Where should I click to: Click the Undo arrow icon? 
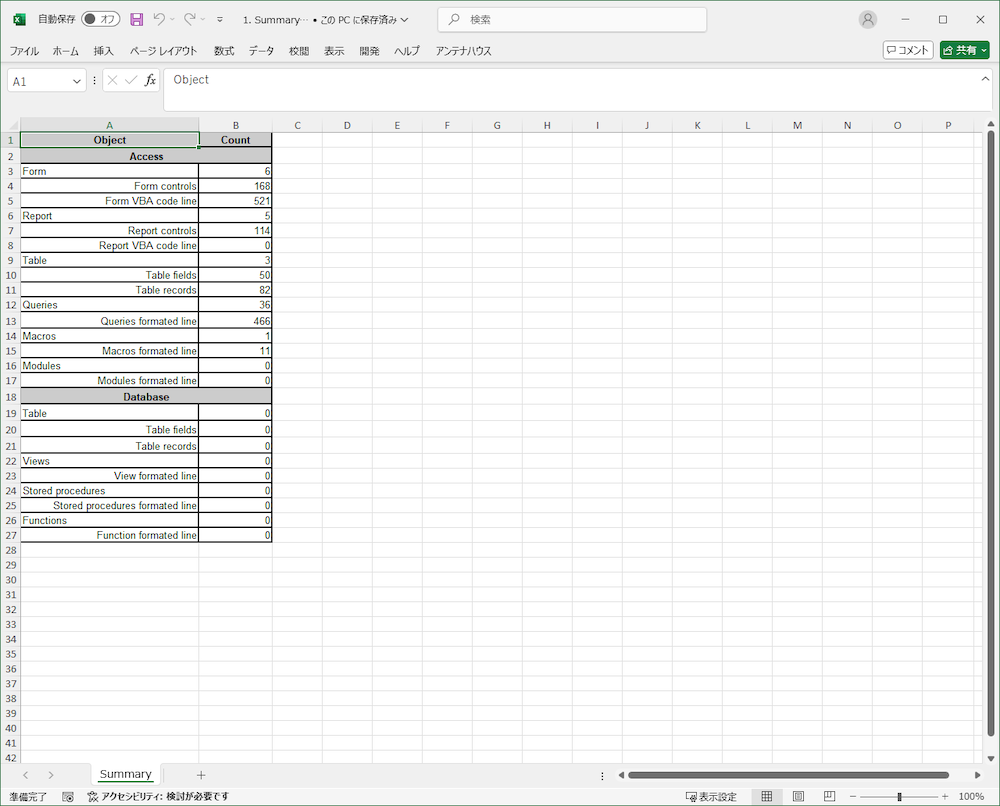[x=159, y=19]
